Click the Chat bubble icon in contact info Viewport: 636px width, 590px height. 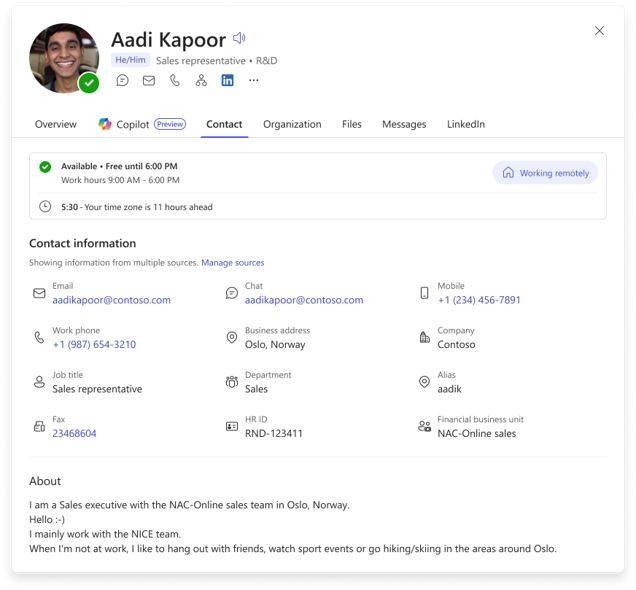(x=232, y=293)
